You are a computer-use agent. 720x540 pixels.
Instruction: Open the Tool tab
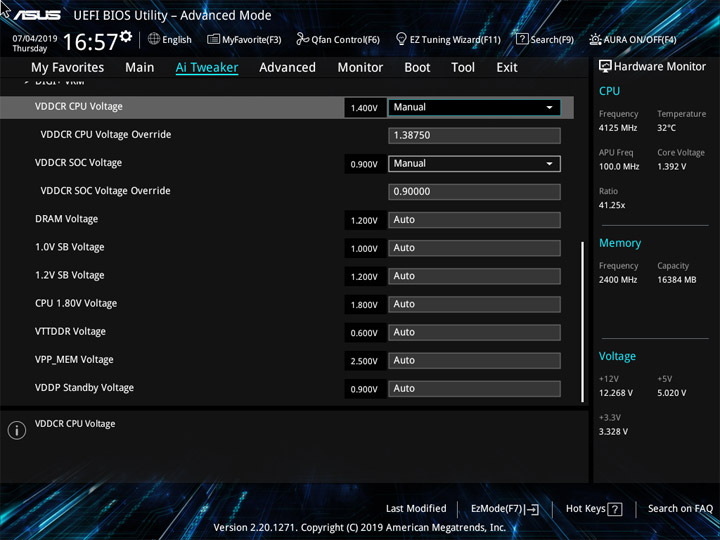463,68
